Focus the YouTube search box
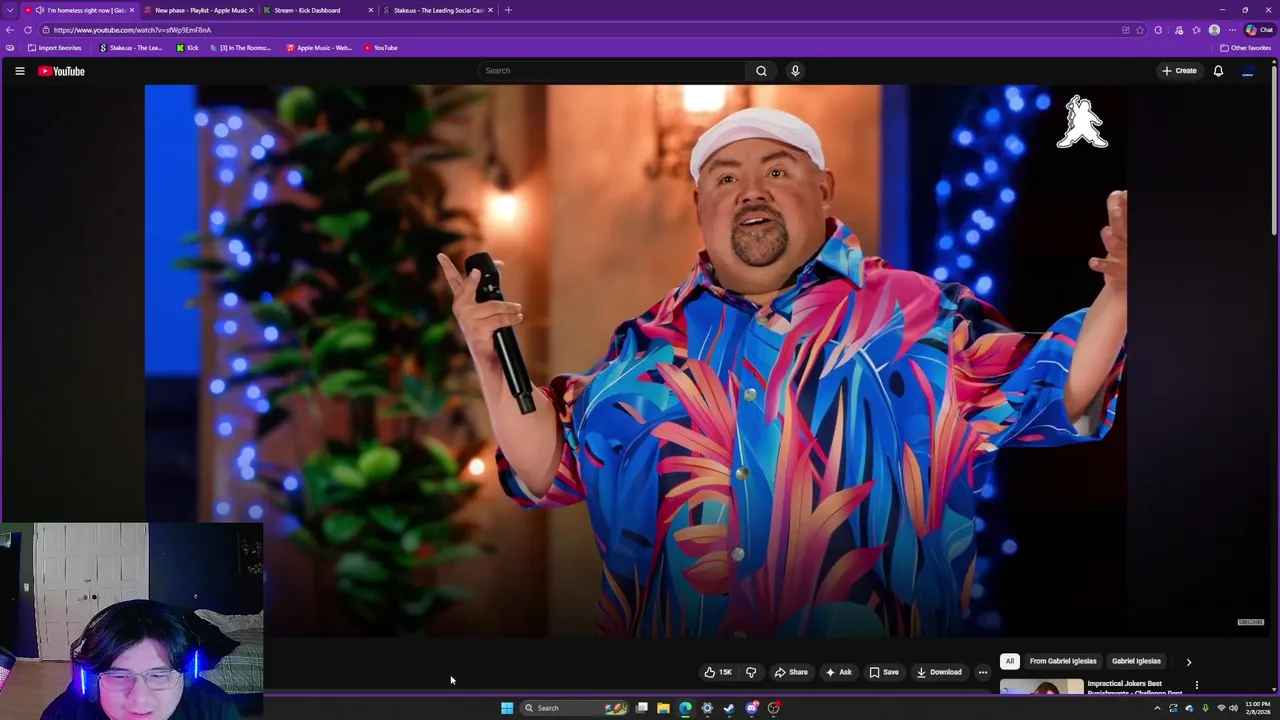Screen dimensions: 1280x720 tap(612, 71)
